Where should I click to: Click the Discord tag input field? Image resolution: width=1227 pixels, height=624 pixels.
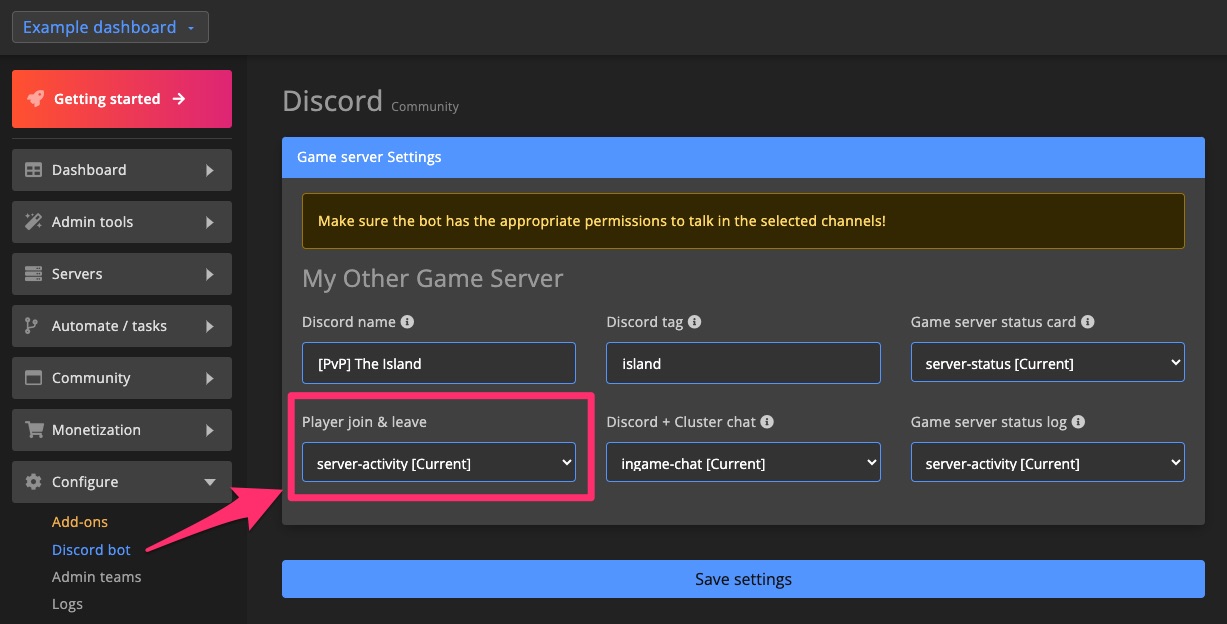pyautogui.click(x=743, y=363)
